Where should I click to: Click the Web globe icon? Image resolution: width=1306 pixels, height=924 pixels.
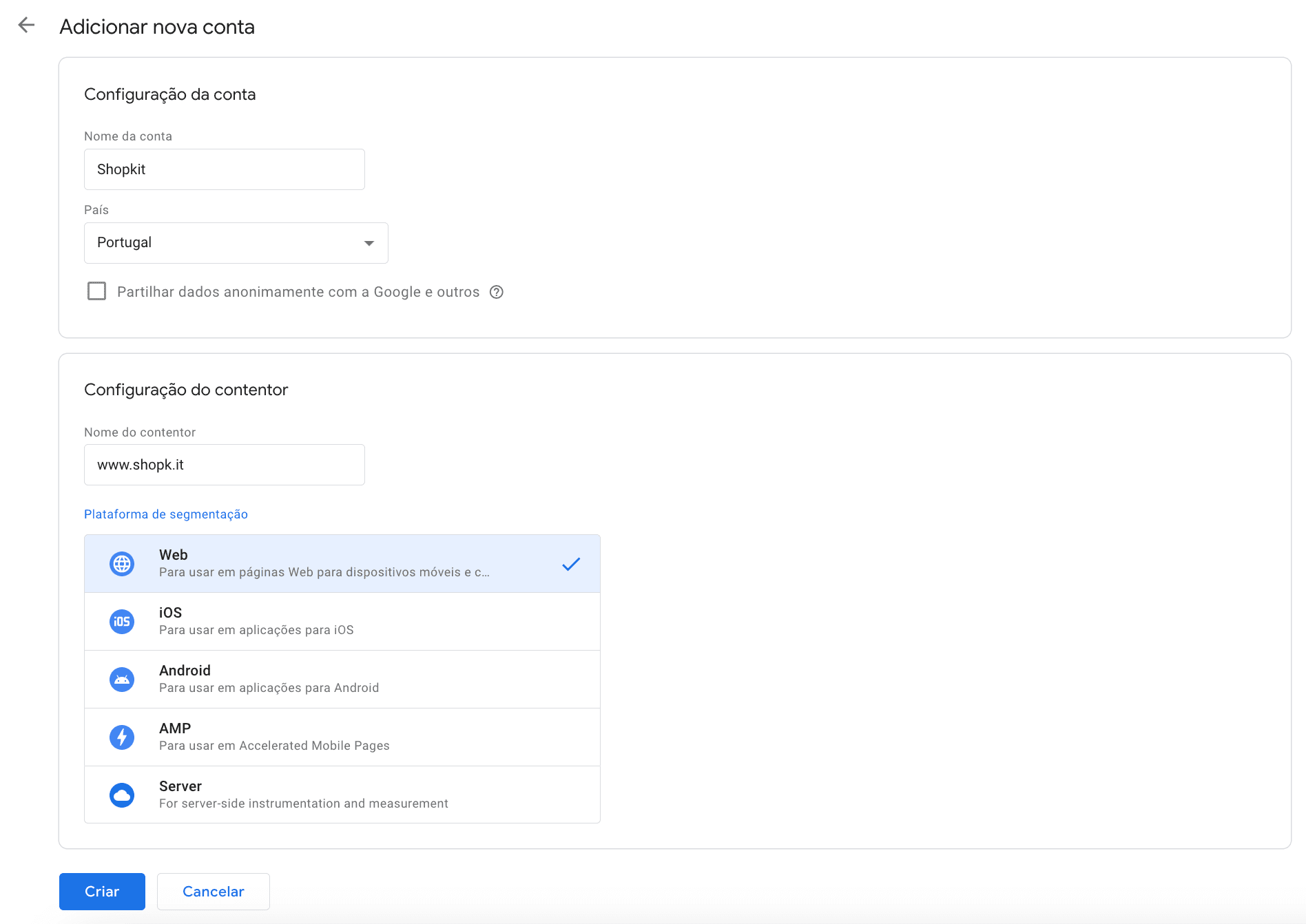point(122,564)
